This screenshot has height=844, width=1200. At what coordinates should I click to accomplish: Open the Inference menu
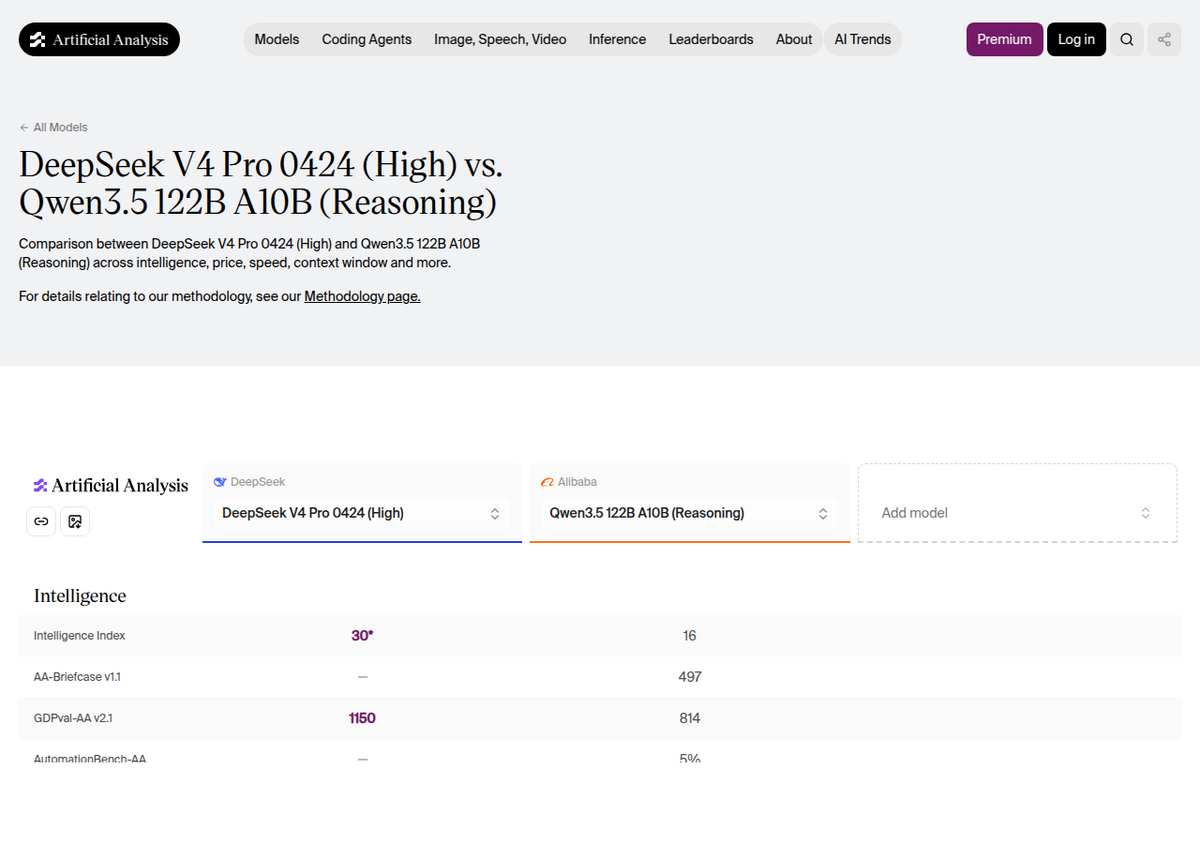(617, 39)
